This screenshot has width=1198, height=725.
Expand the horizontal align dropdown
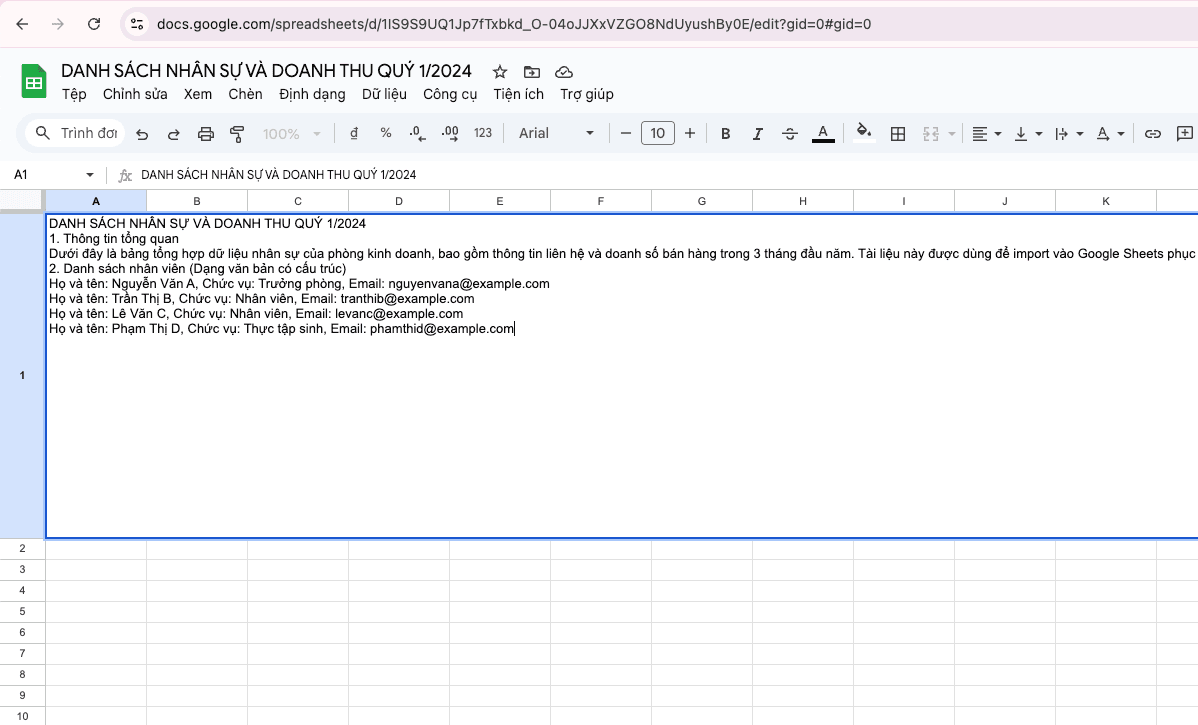987,134
